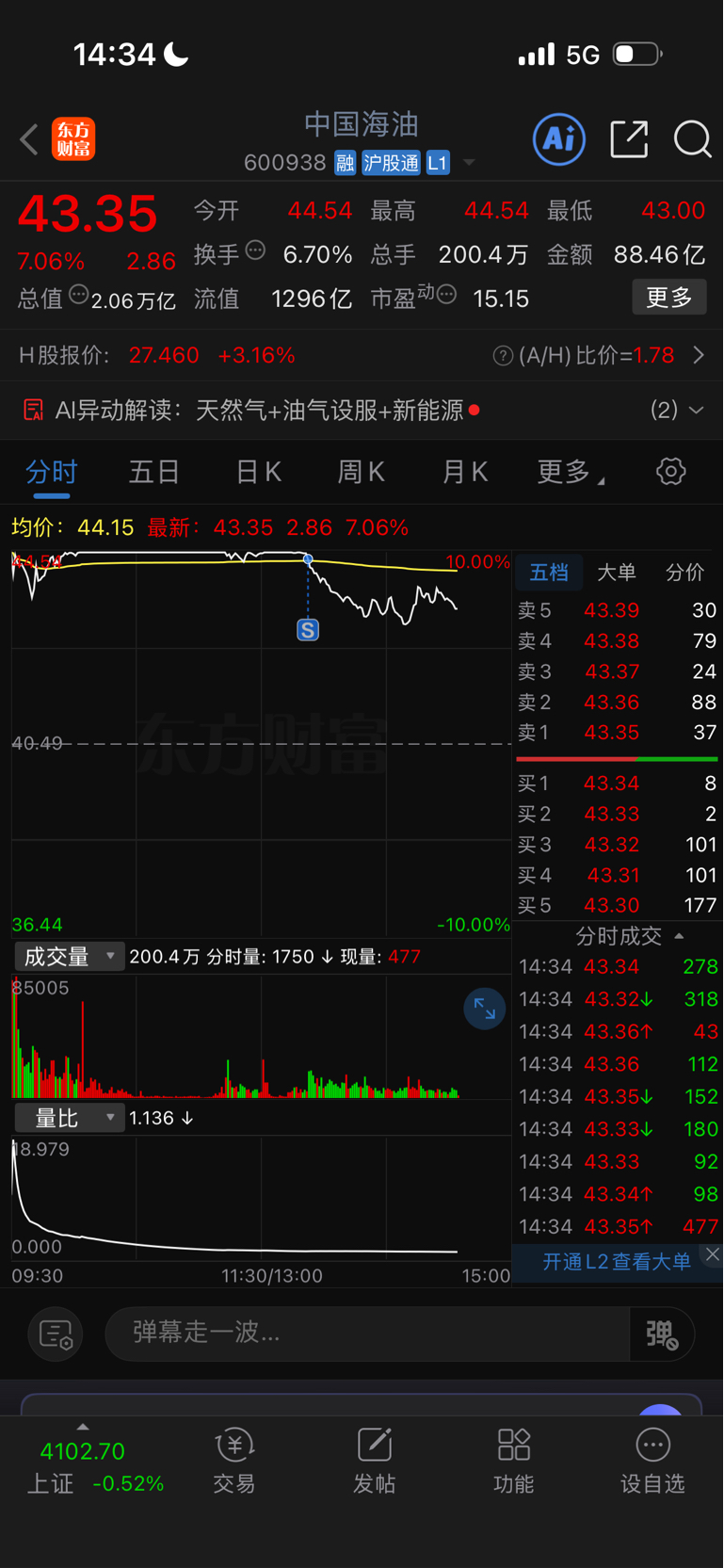Tap the 换手 info icon

[255, 251]
